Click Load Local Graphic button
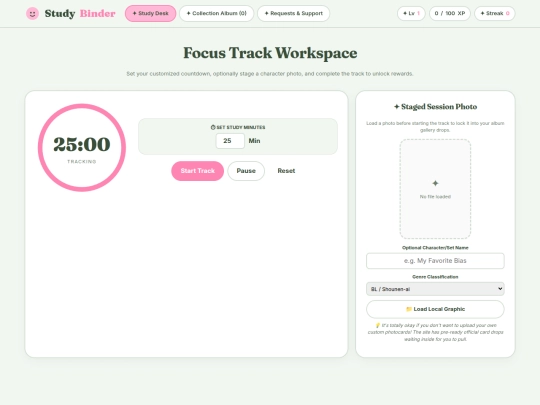The image size is (540, 405). 435,309
